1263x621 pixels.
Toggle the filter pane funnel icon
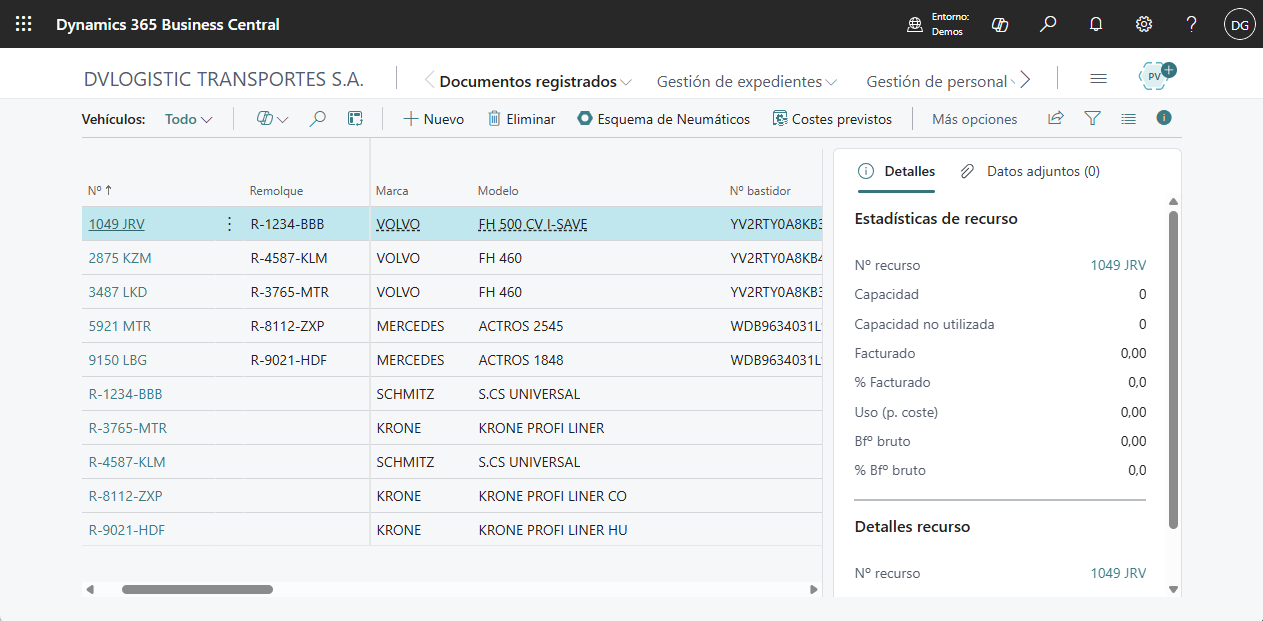click(x=1093, y=118)
